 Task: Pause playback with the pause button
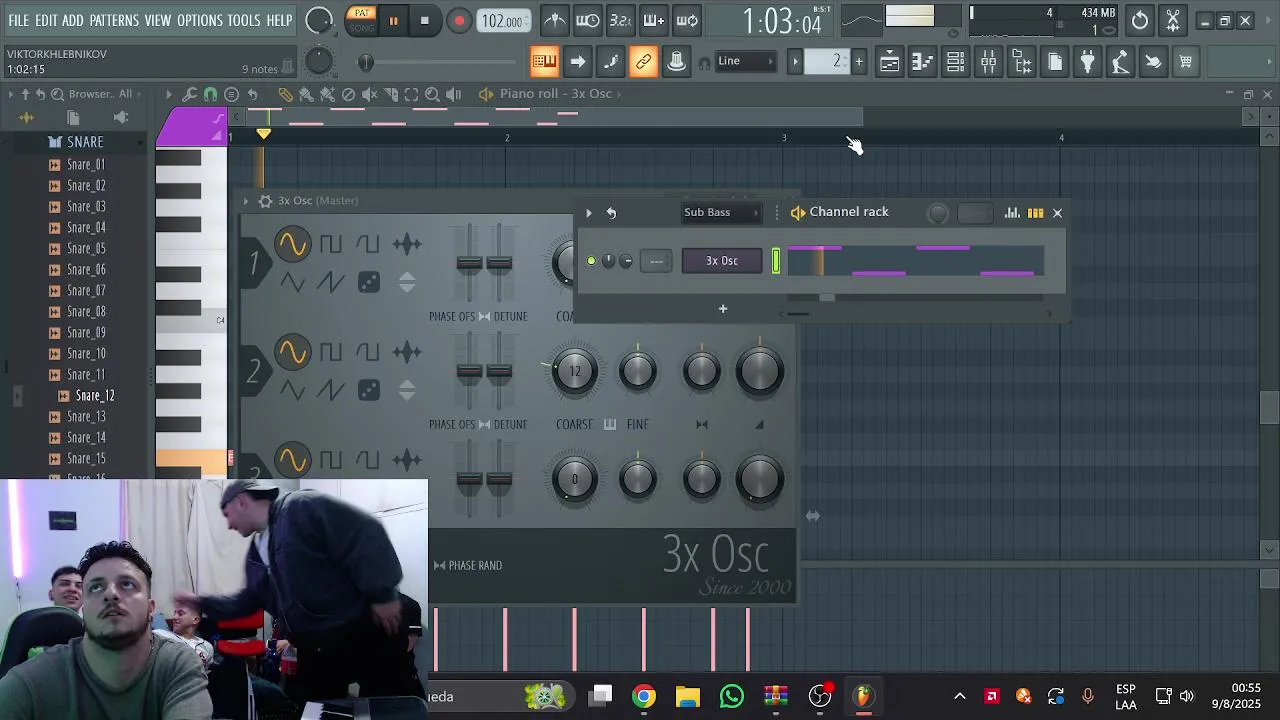[x=393, y=20]
